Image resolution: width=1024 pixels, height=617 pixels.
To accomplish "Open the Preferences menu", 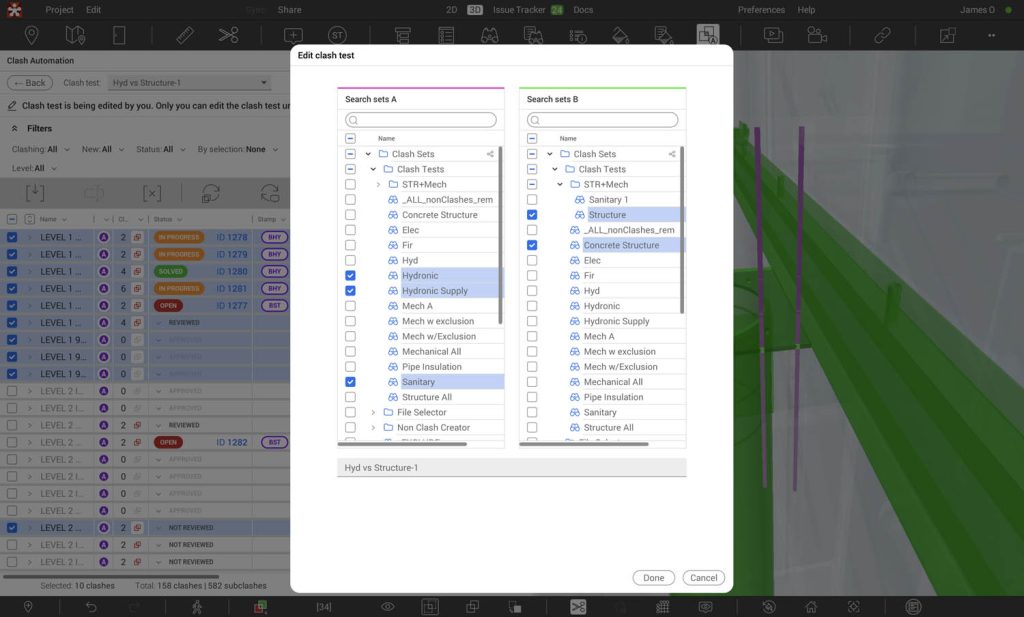I will pos(761,10).
